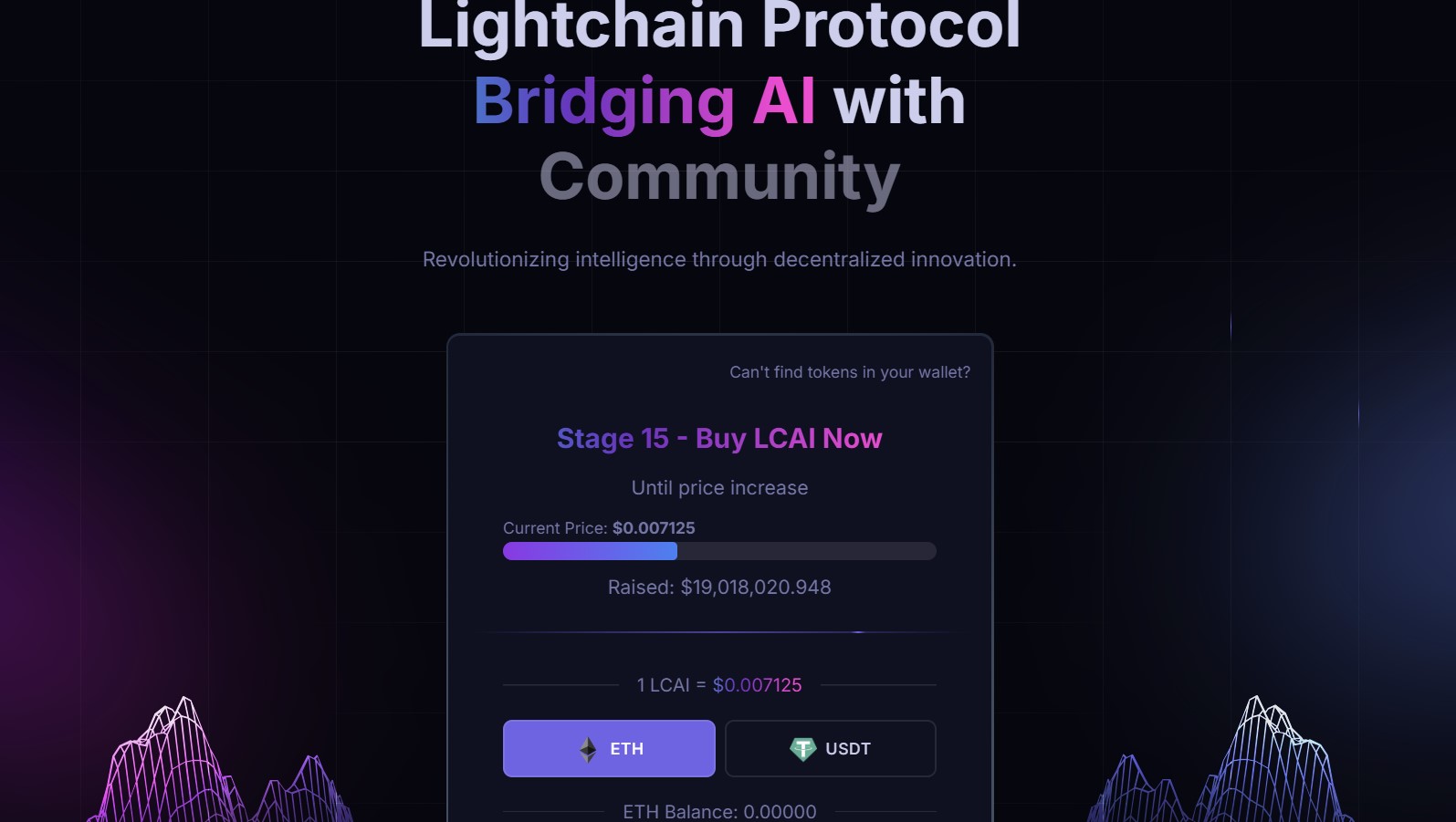
Task: Switch the payment method back to ETH
Action: coord(609,748)
